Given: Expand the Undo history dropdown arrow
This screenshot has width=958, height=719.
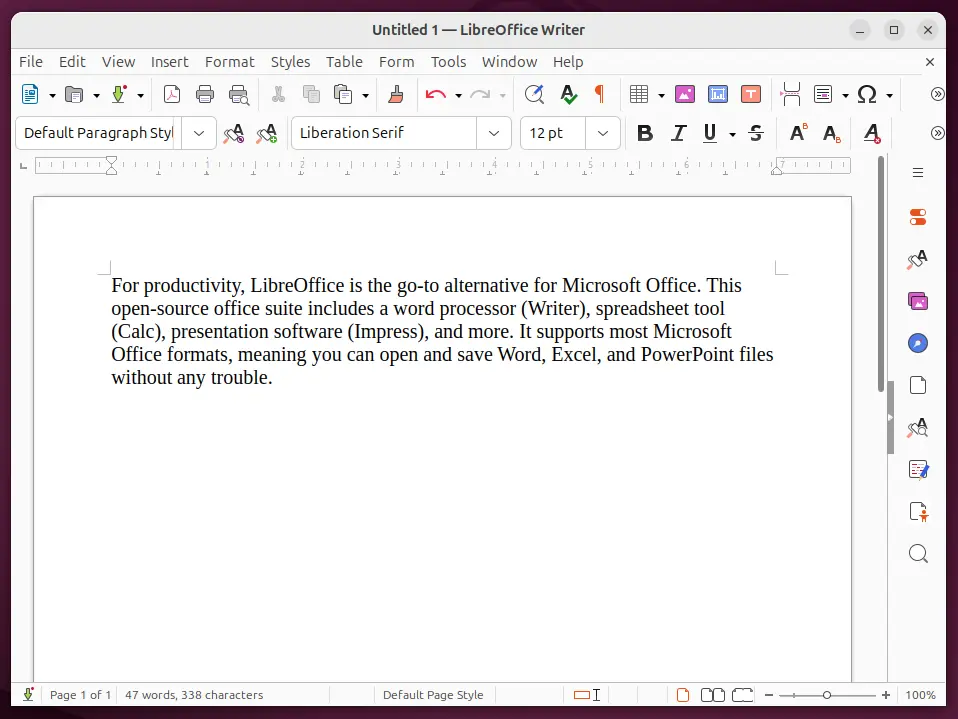Looking at the screenshot, I should pyautogui.click(x=458, y=95).
